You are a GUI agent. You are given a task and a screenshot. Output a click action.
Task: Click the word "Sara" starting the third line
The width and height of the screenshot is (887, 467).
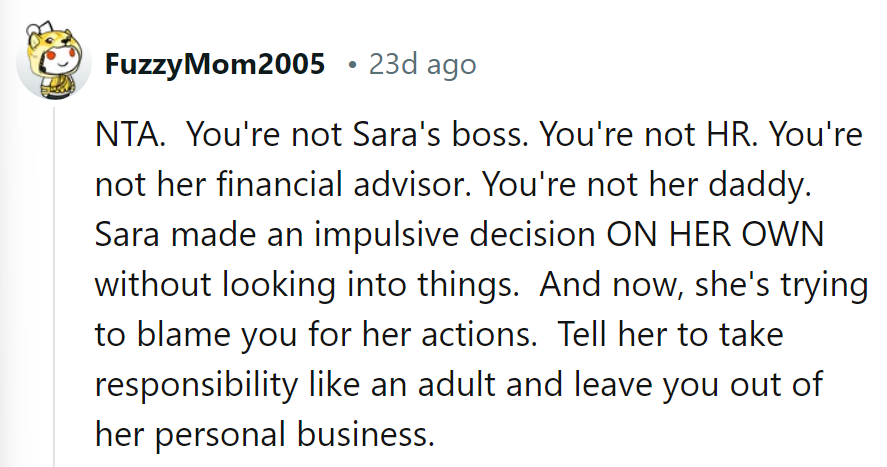tap(128, 234)
